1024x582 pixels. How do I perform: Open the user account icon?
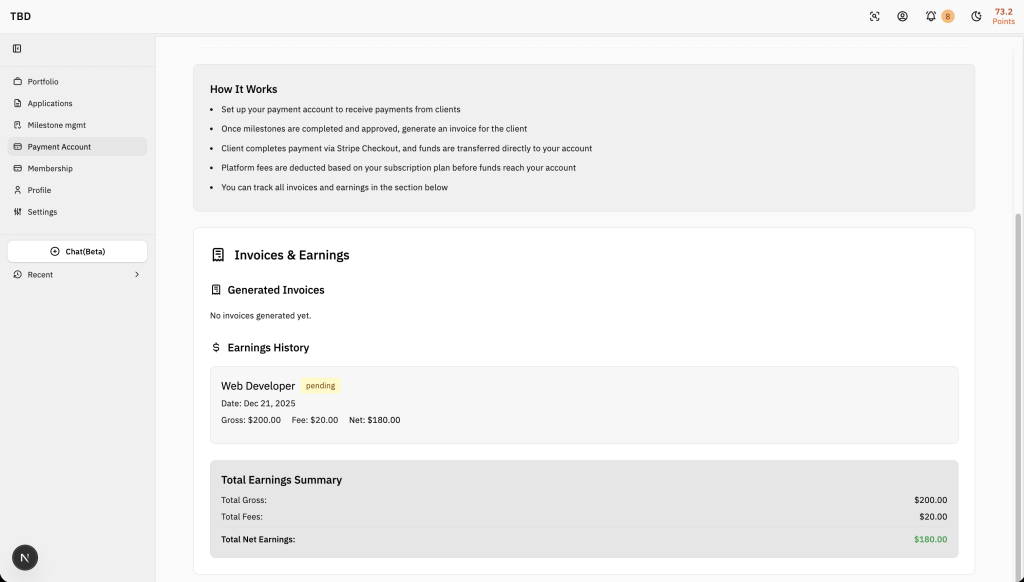(x=902, y=16)
